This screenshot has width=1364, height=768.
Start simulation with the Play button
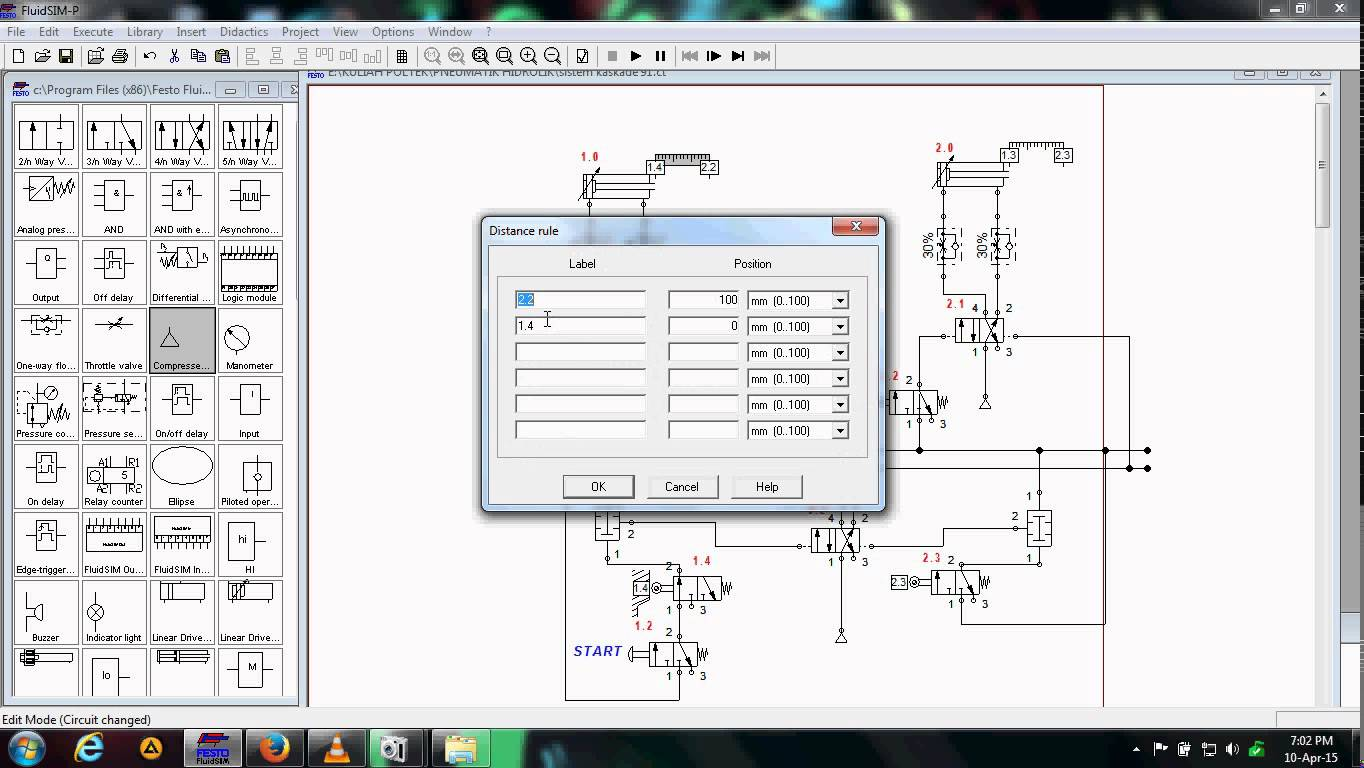pyautogui.click(x=636, y=56)
